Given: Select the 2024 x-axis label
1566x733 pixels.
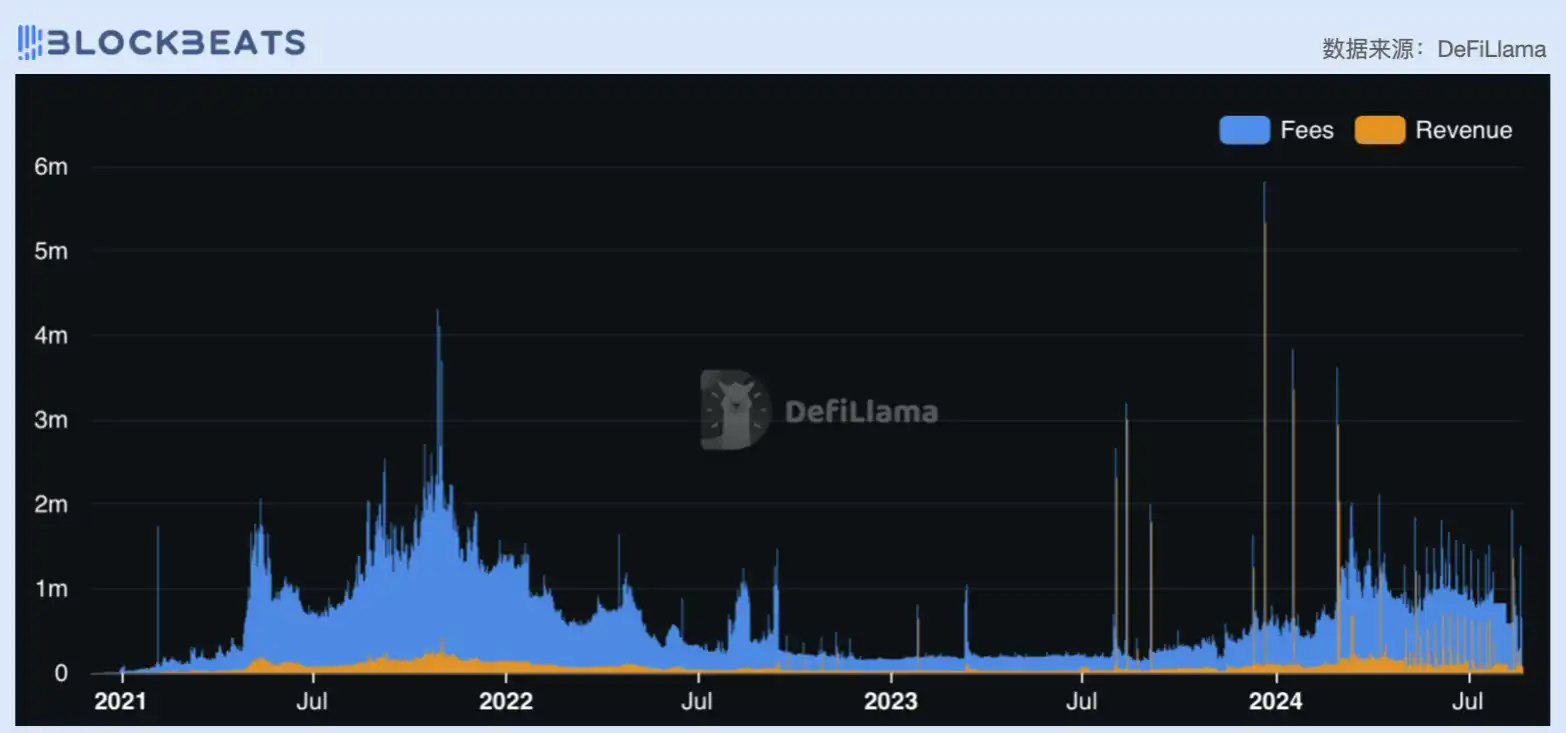Looking at the screenshot, I should 1276,701.
